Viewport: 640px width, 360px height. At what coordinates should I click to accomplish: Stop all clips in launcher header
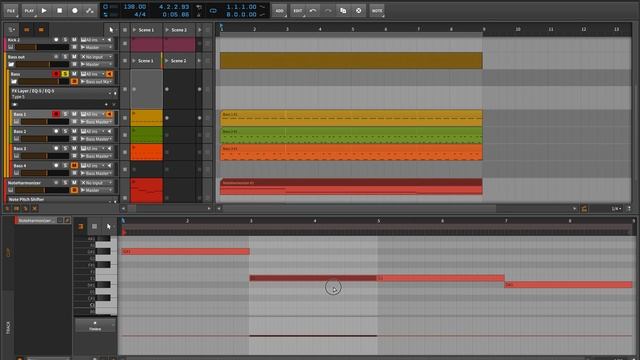125,30
